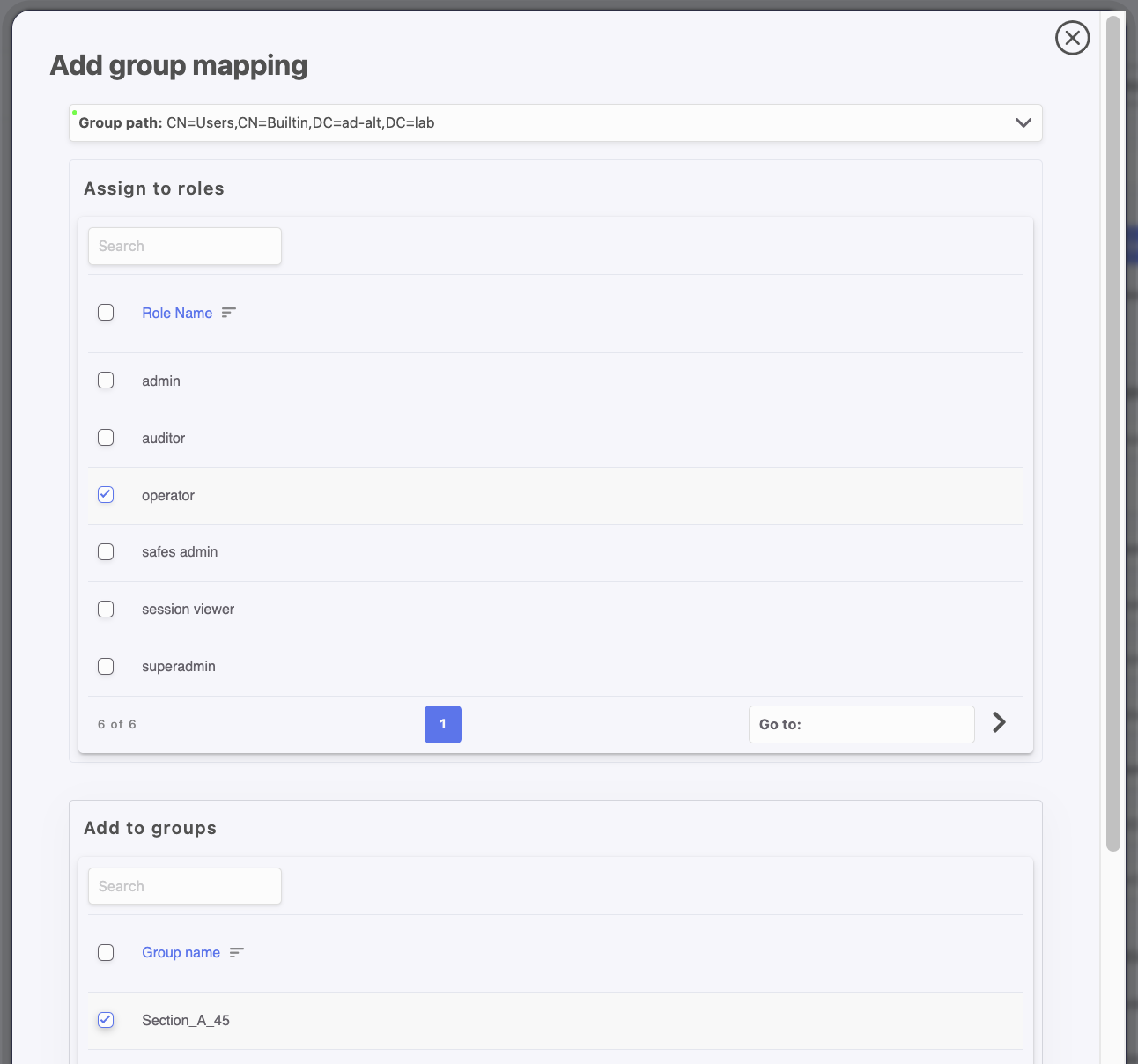The height and width of the screenshot is (1064, 1138).
Task: Click the Group name sort icon
Action: pos(236,953)
